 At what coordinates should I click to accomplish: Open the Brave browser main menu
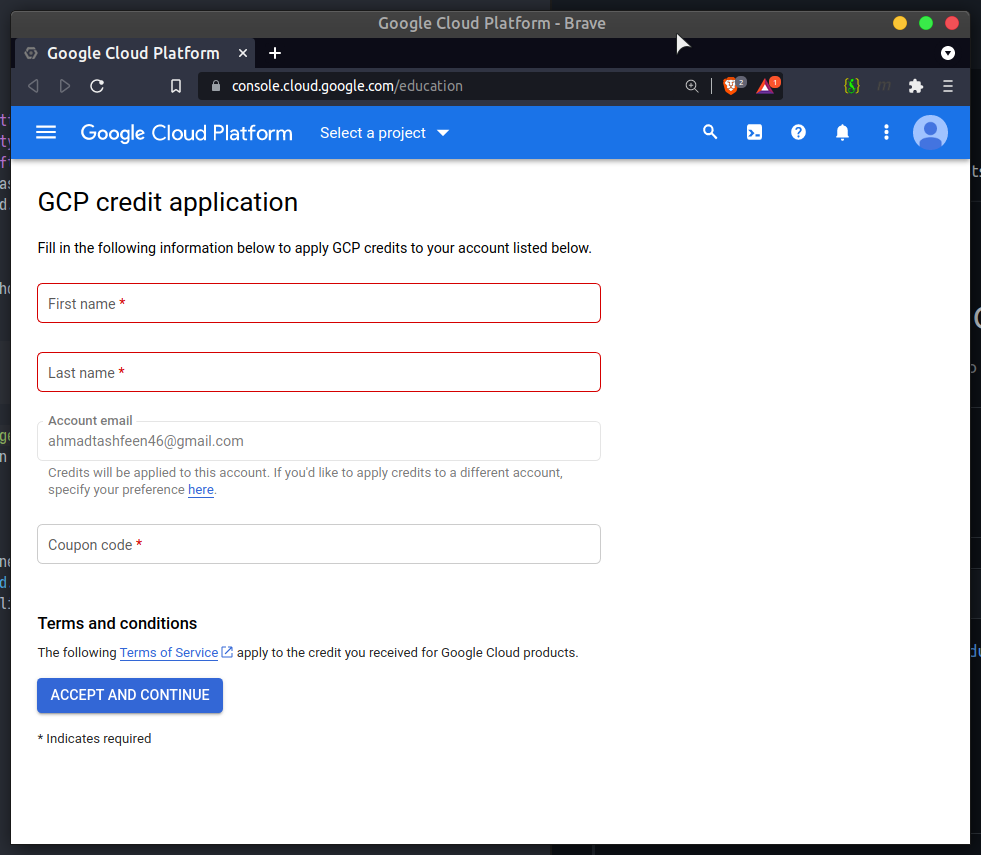coord(948,86)
